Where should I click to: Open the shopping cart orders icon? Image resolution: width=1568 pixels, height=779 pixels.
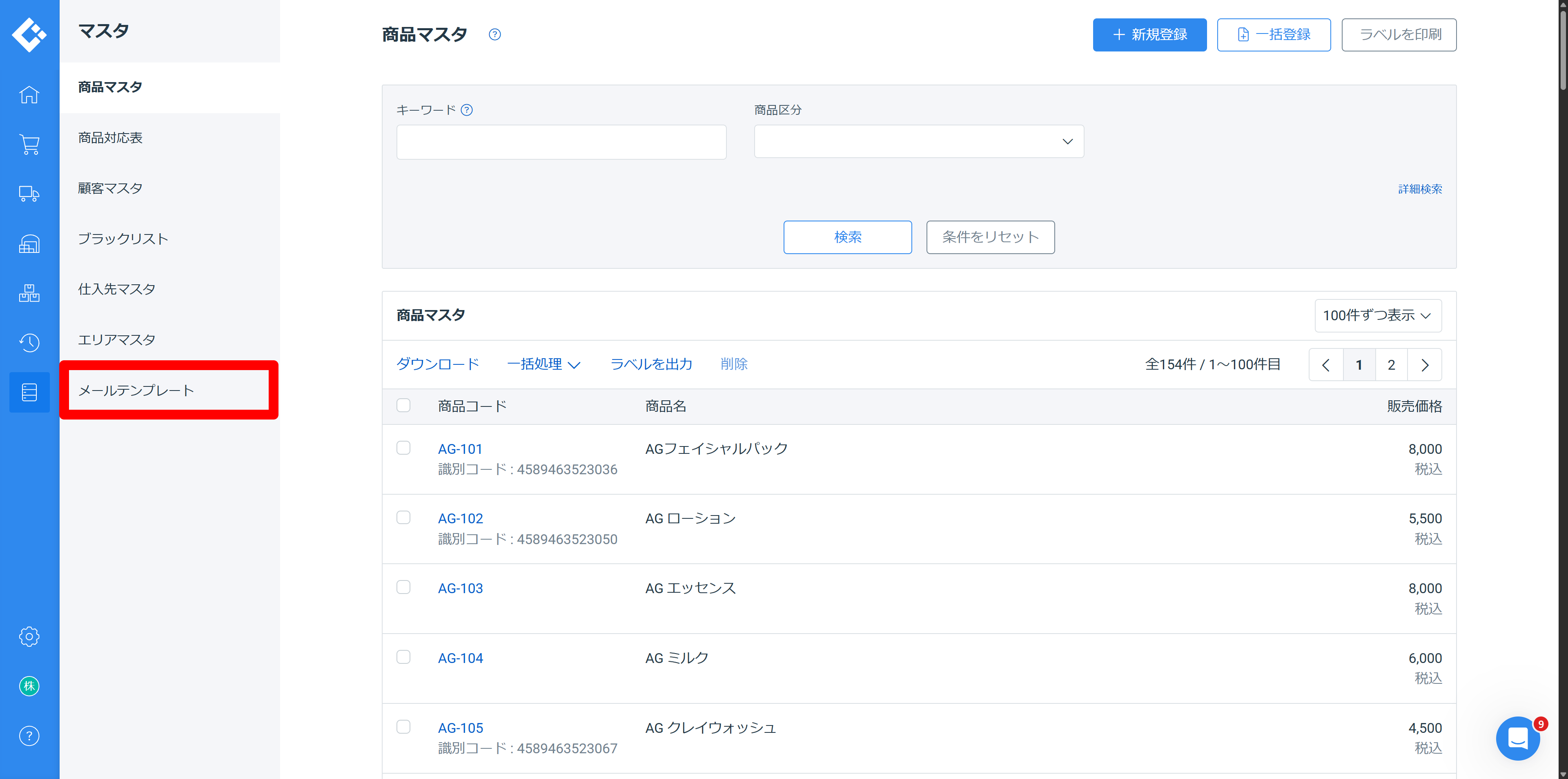29,144
